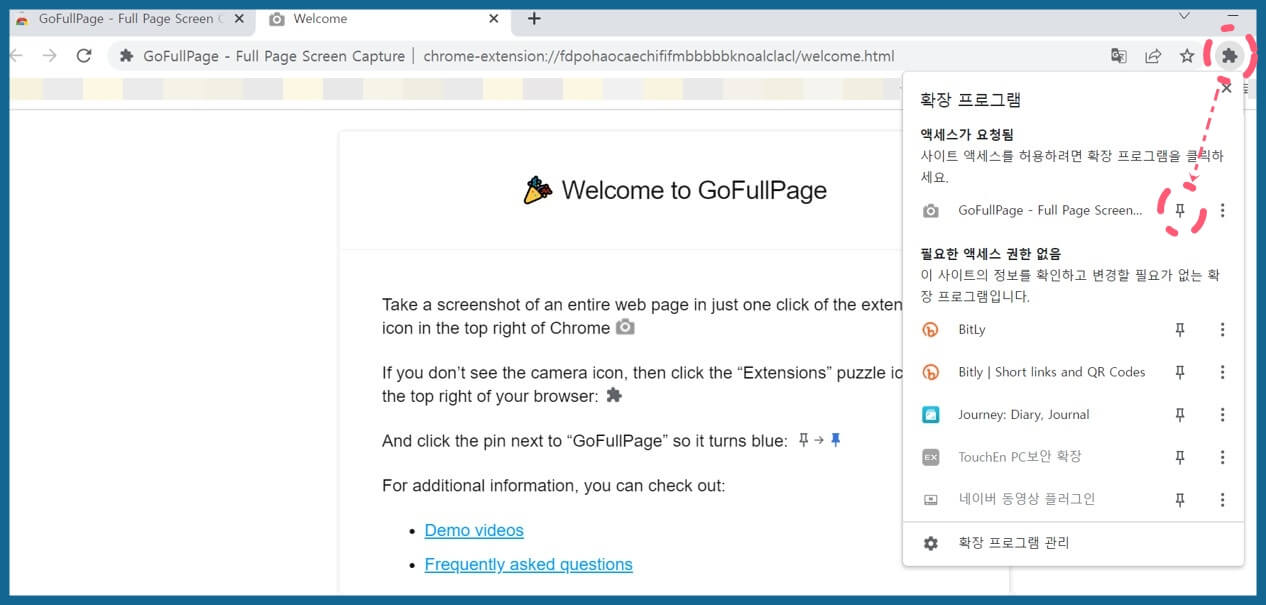Open the Demo videos link
1266x605 pixels.
click(474, 530)
